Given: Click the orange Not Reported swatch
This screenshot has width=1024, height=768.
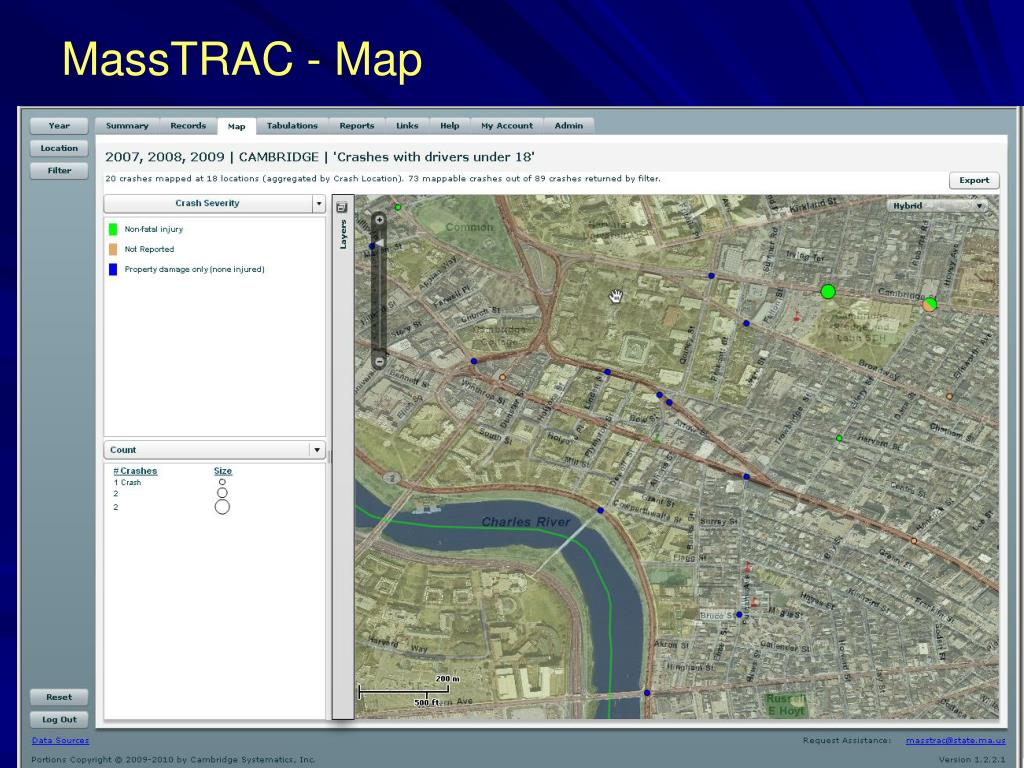Looking at the screenshot, I should tap(113, 249).
